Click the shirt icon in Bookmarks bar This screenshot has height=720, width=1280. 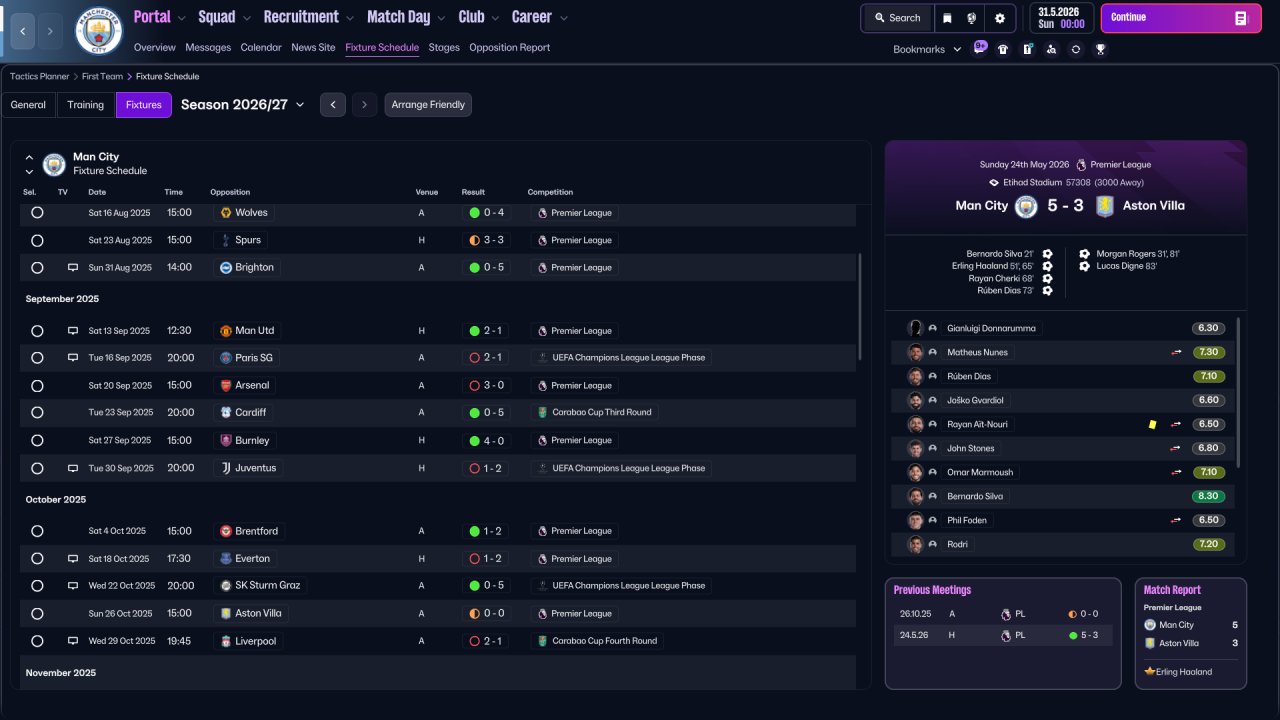pos(1003,49)
